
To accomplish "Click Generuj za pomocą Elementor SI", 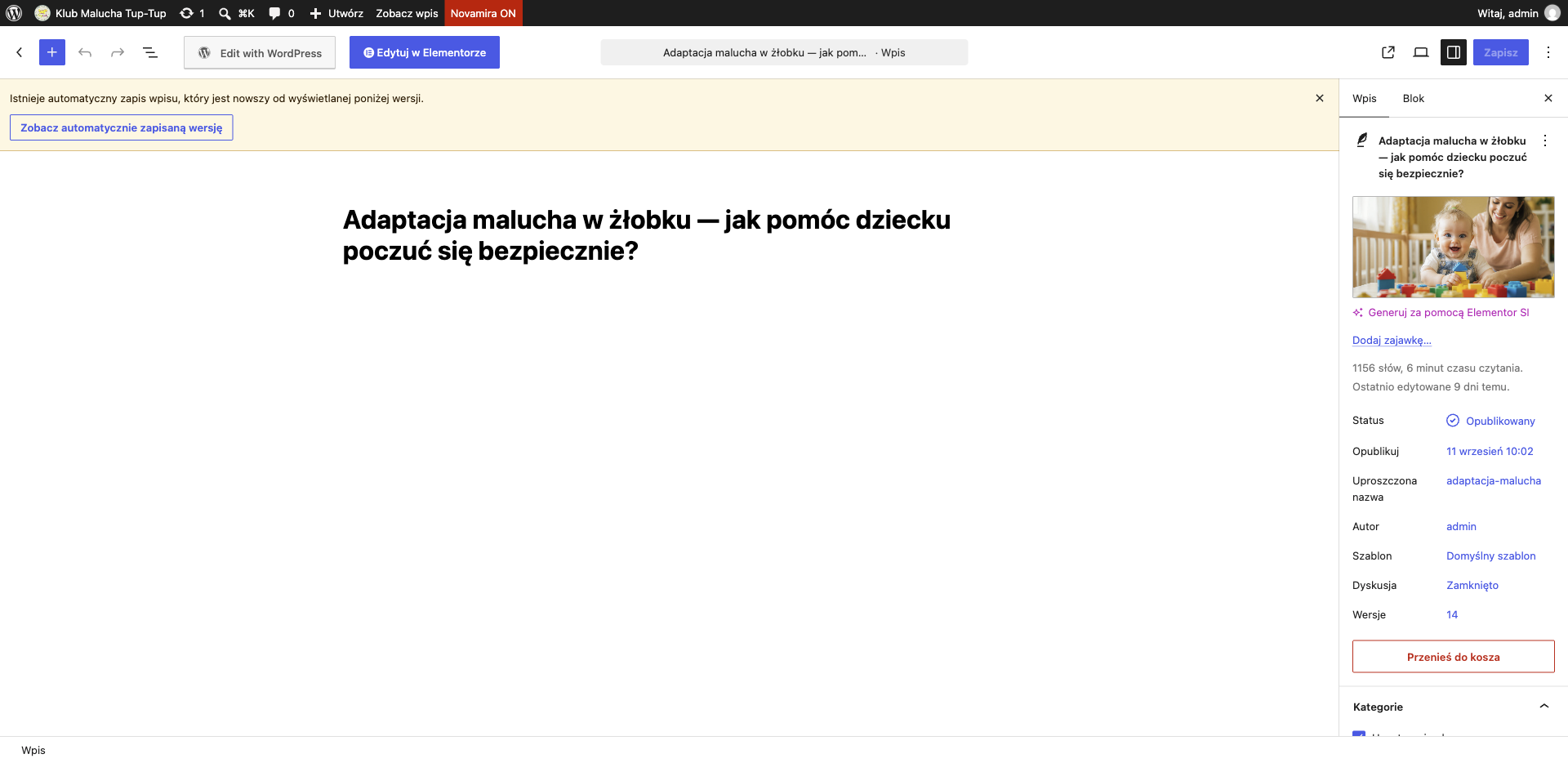I will pos(1441,312).
